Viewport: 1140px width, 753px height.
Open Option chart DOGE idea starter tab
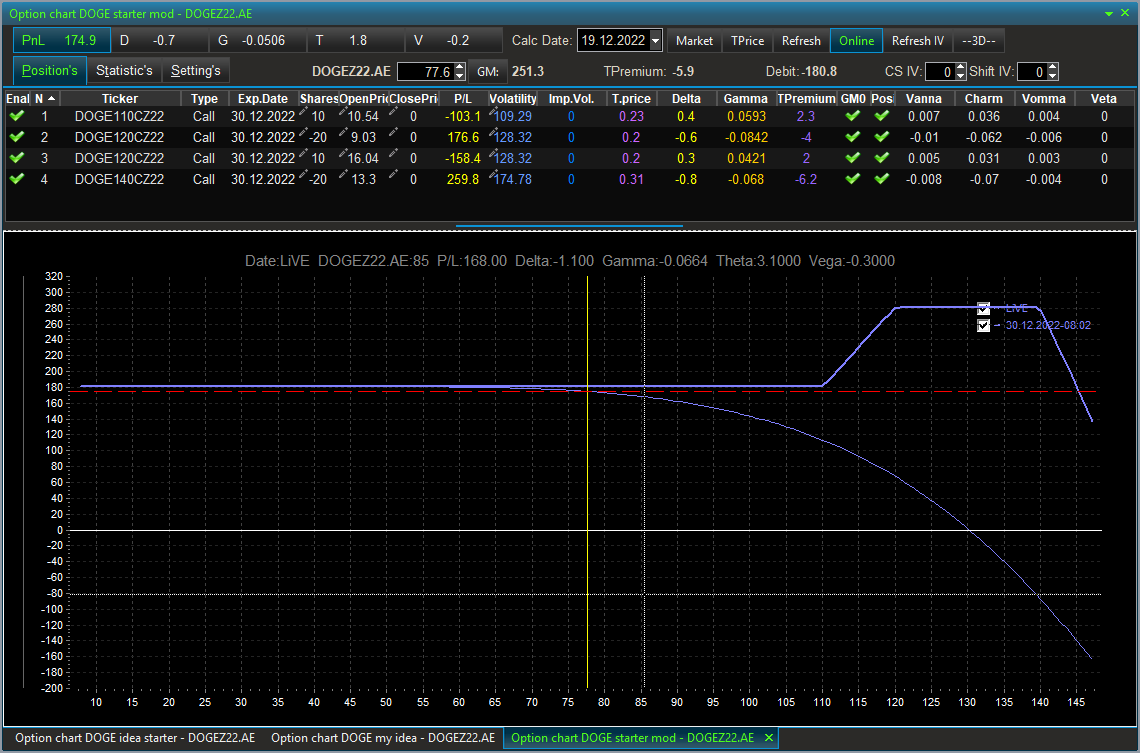135,738
